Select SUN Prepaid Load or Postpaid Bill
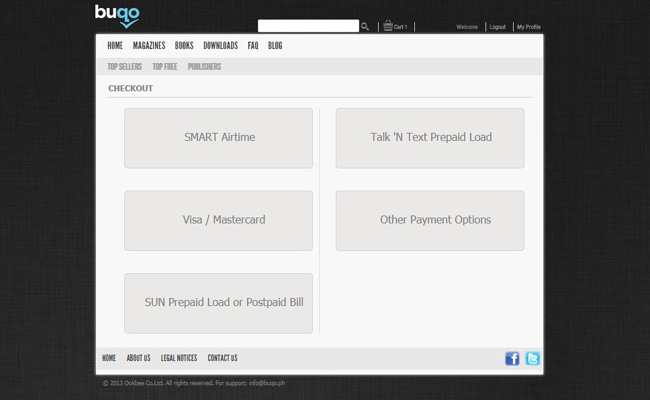Viewport: 650px width, 400px height. coord(218,303)
